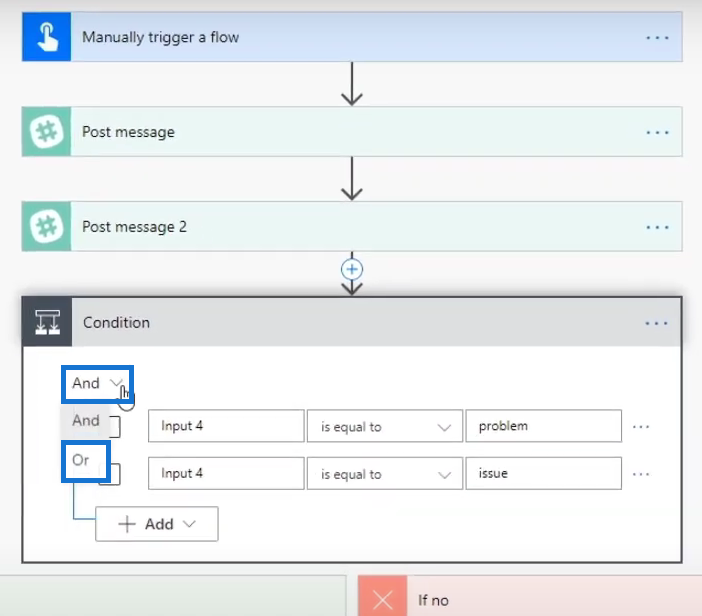Choose Or from the operator list
Viewport: 702px width, 616px height.
(x=86, y=461)
